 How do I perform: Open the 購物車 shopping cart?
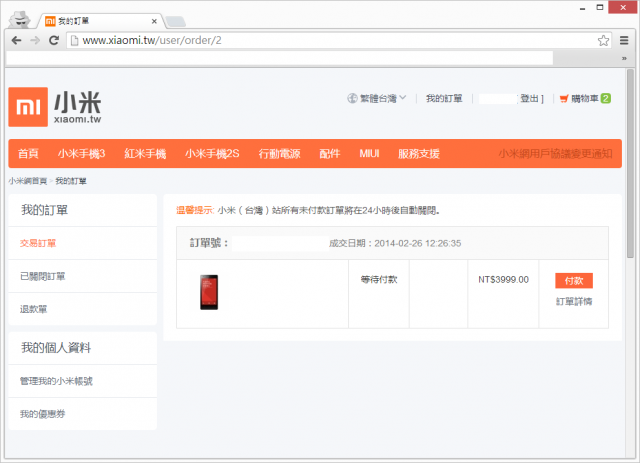coord(584,98)
